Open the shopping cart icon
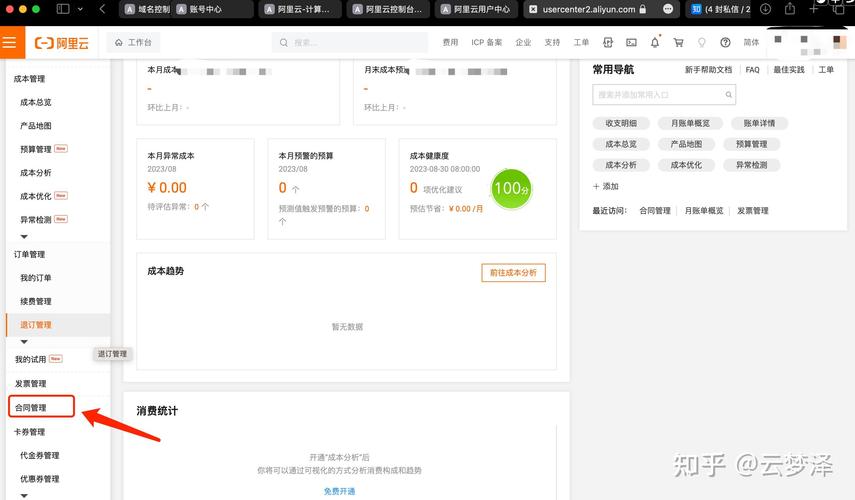855x500 pixels. coord(678,43)
